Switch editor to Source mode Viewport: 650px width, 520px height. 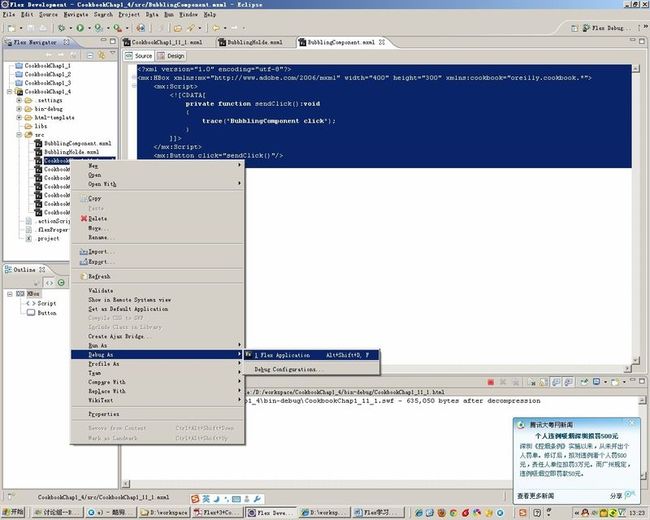[x=139, y=56]
